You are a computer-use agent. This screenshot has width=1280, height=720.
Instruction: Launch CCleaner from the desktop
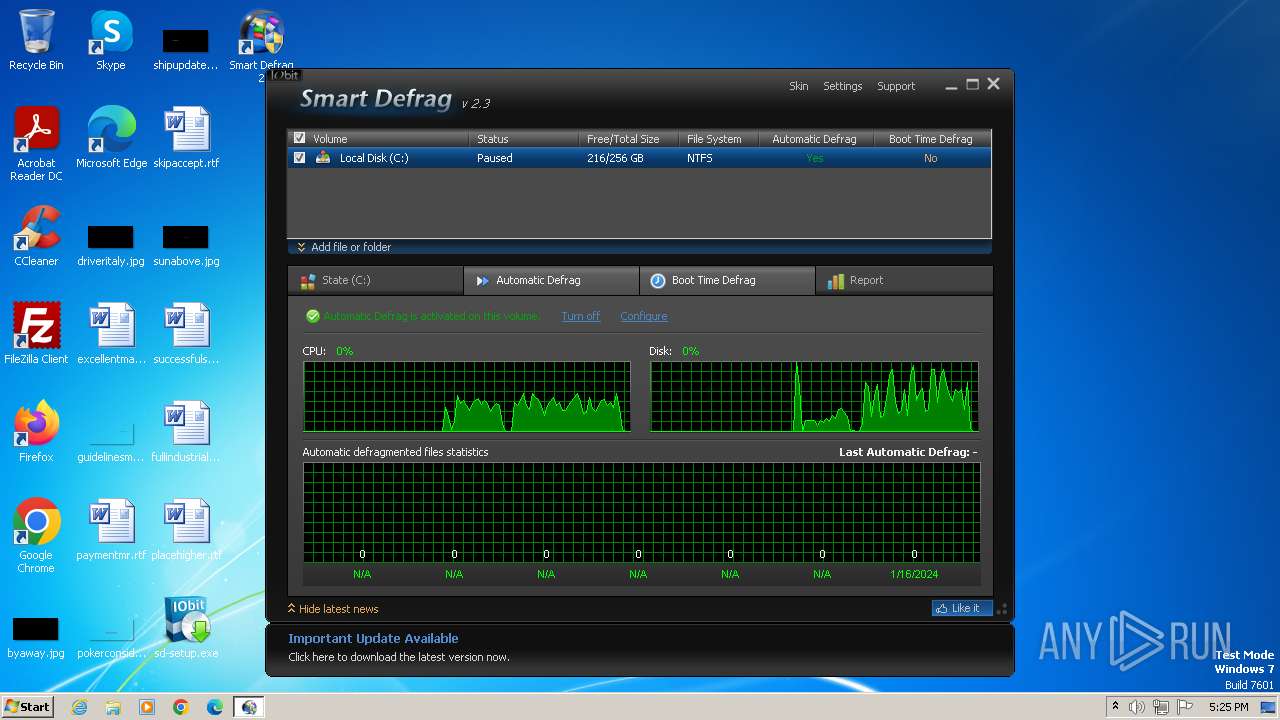tap(36, 236)
